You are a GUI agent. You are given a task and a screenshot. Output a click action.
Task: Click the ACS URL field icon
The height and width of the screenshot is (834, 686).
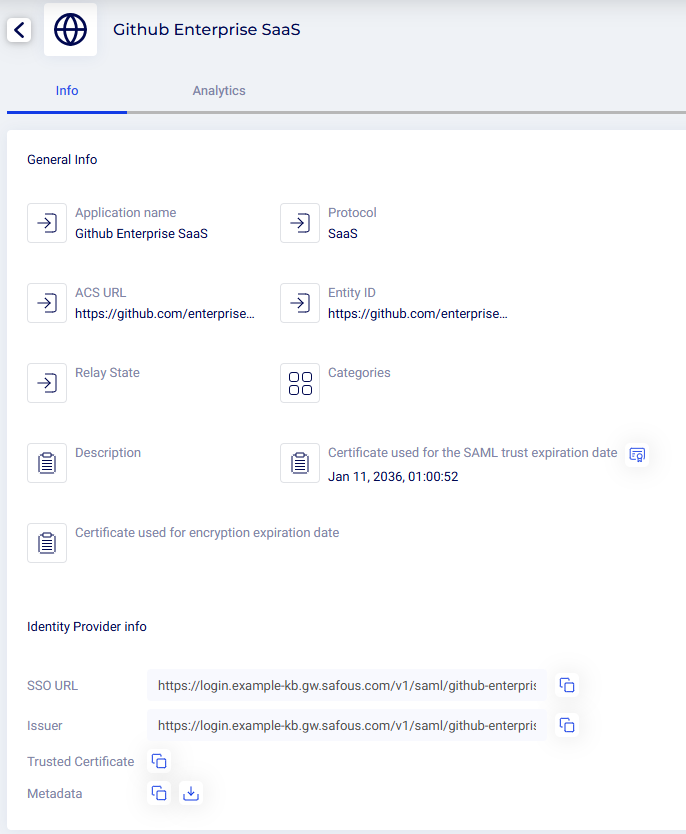47,303
